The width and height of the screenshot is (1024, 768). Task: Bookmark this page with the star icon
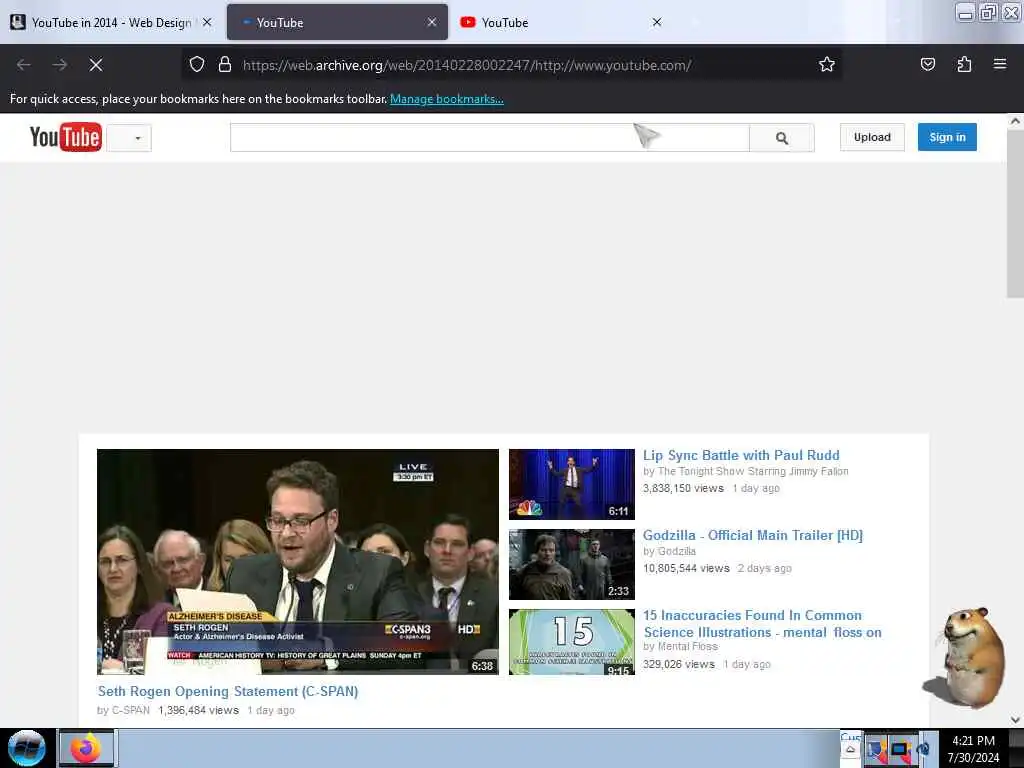(827, 64)
